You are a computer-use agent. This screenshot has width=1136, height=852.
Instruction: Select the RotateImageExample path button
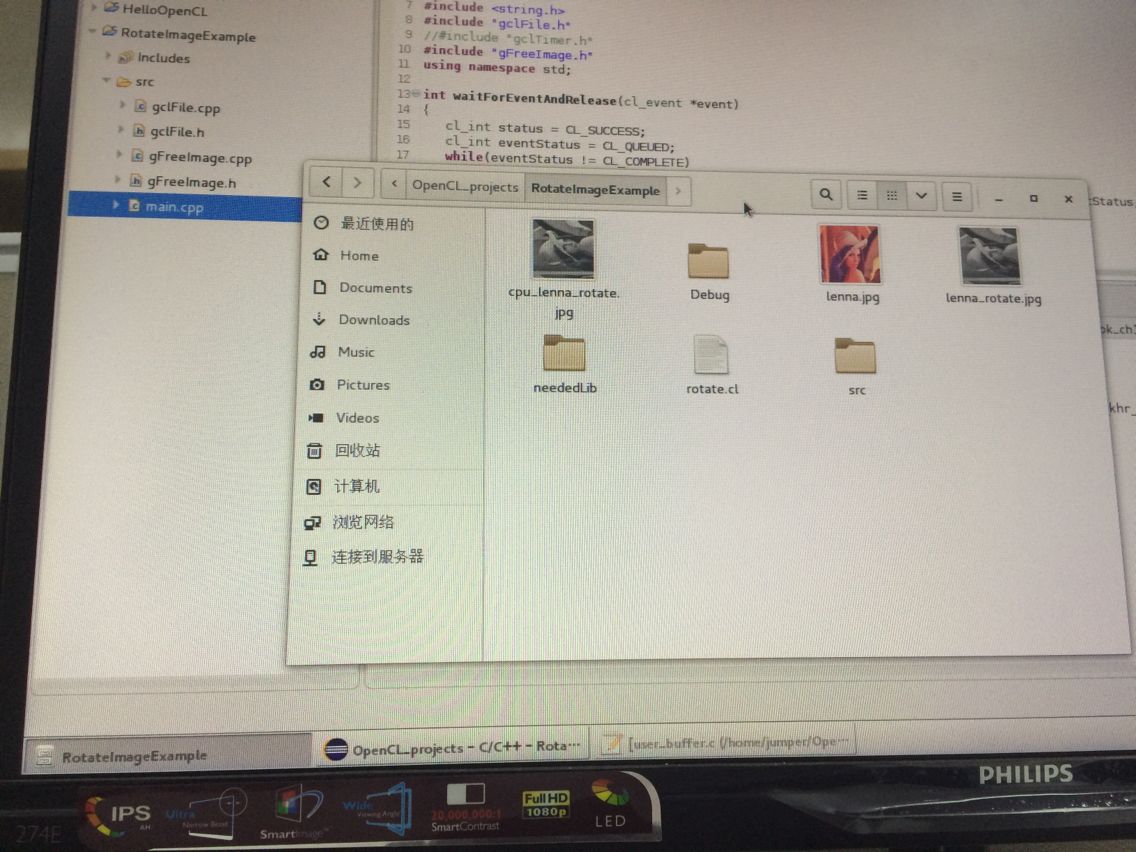[595, 189]
